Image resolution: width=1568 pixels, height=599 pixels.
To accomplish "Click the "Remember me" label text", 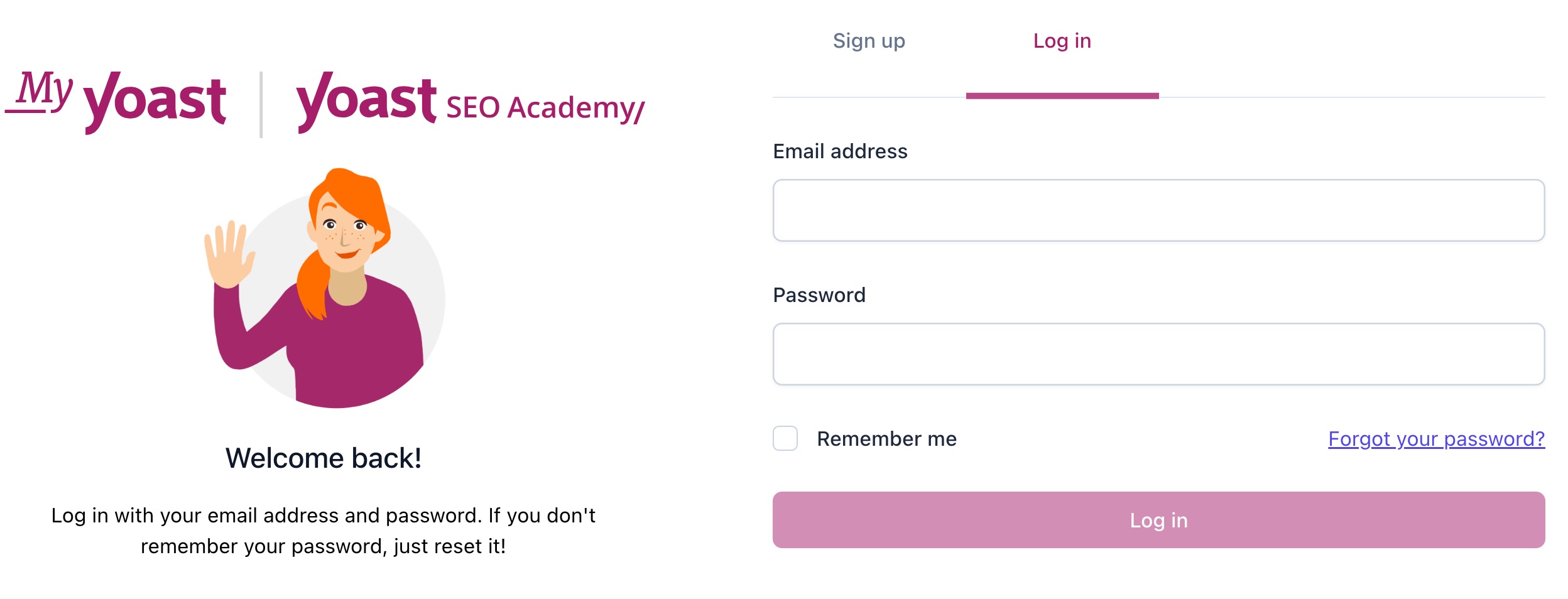I will 886,439.
